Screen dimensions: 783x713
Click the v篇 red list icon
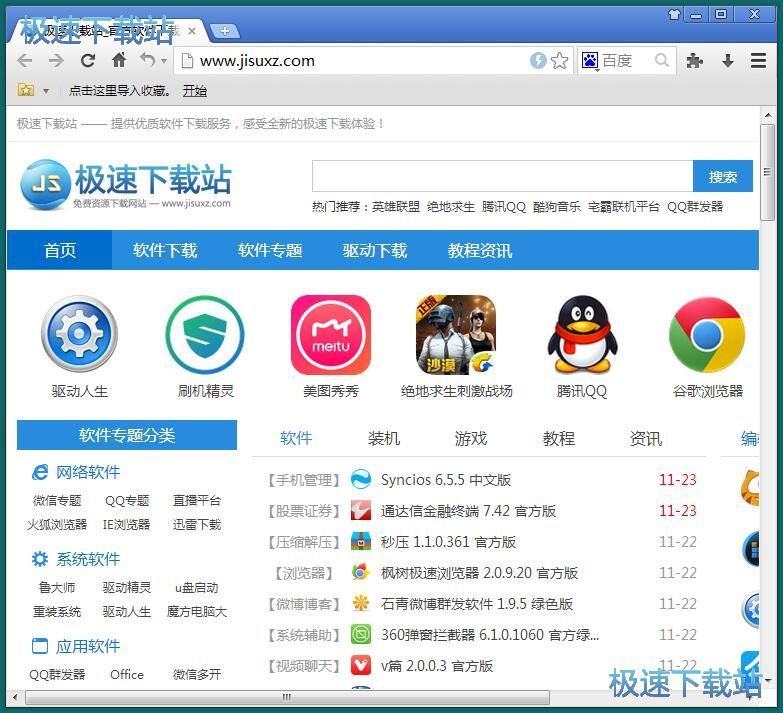click(x=361, y=666)
